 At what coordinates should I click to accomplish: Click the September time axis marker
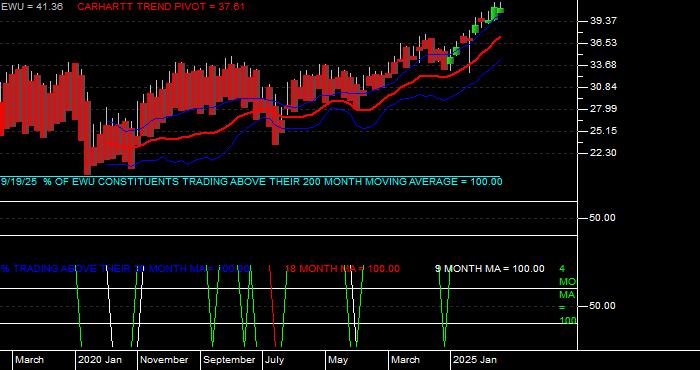229,360
